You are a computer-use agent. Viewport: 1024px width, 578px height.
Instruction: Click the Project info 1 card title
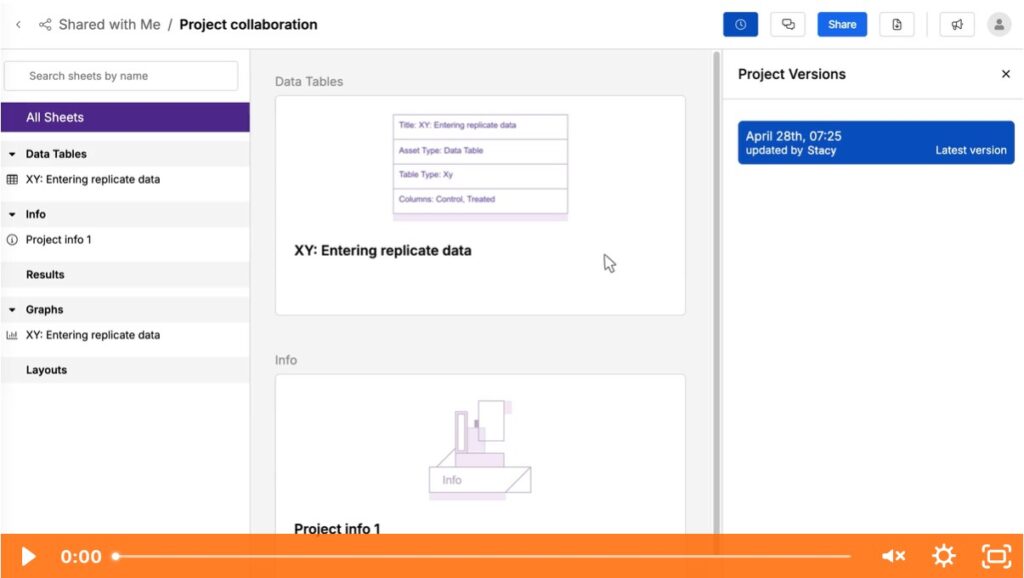(x=337, y=528)
